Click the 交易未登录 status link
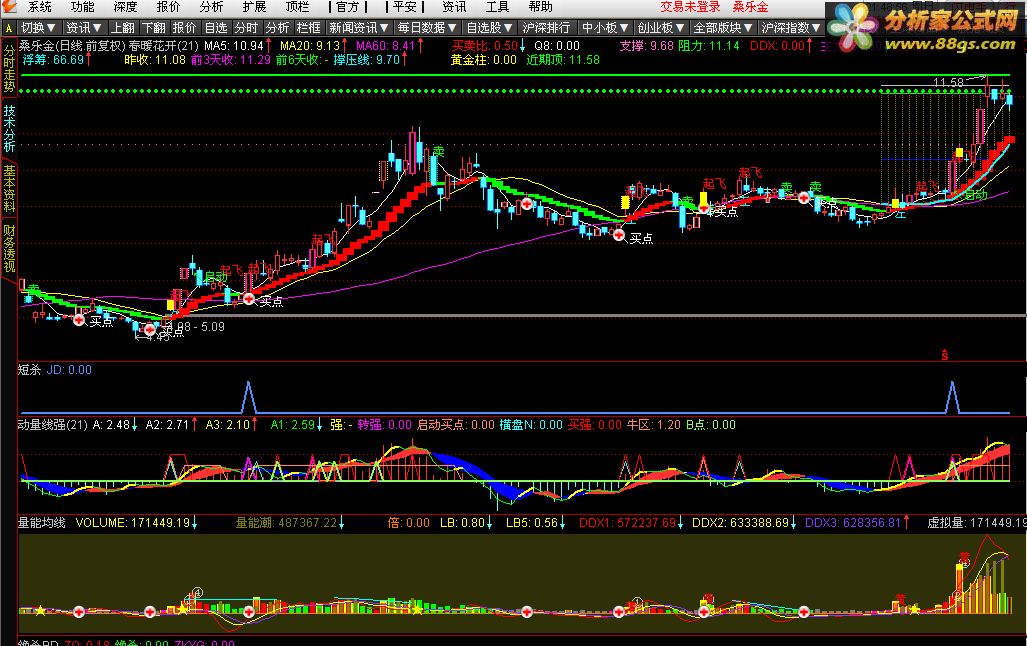The width and height of the screenshot is (1027, 646). coord(690,7)
